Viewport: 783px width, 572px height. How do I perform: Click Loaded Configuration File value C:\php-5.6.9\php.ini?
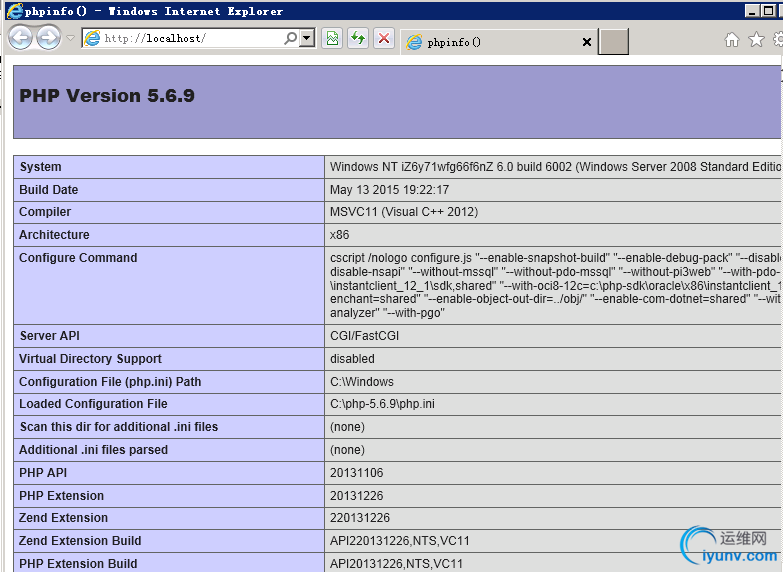point(382,404)
